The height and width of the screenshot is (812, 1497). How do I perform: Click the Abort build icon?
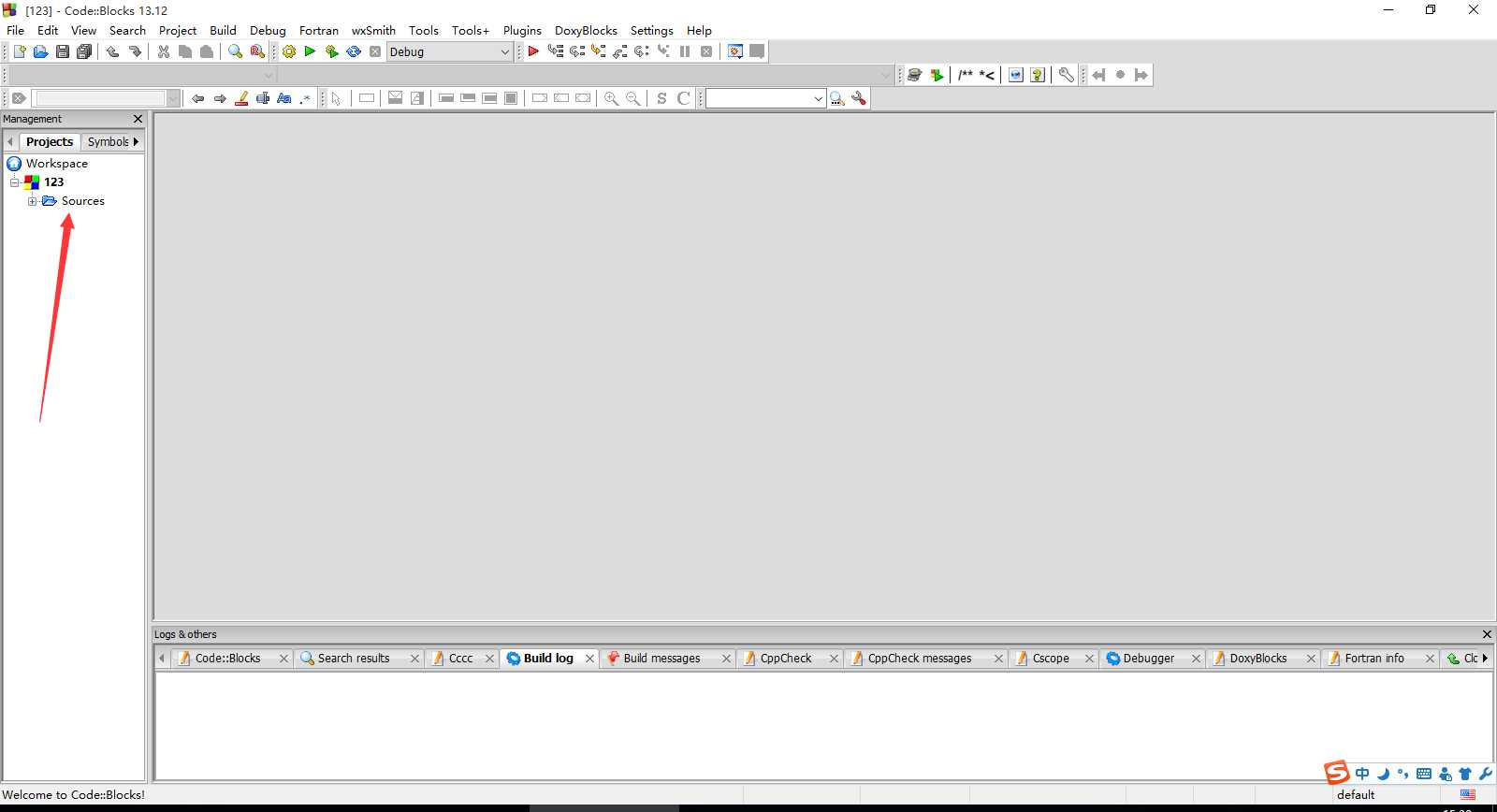[x=375, y=51]
